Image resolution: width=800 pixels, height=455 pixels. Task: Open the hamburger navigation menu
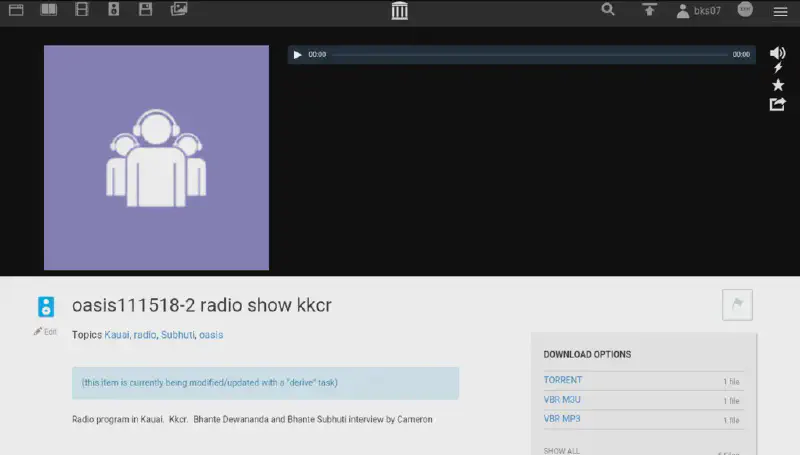(780, 11)
